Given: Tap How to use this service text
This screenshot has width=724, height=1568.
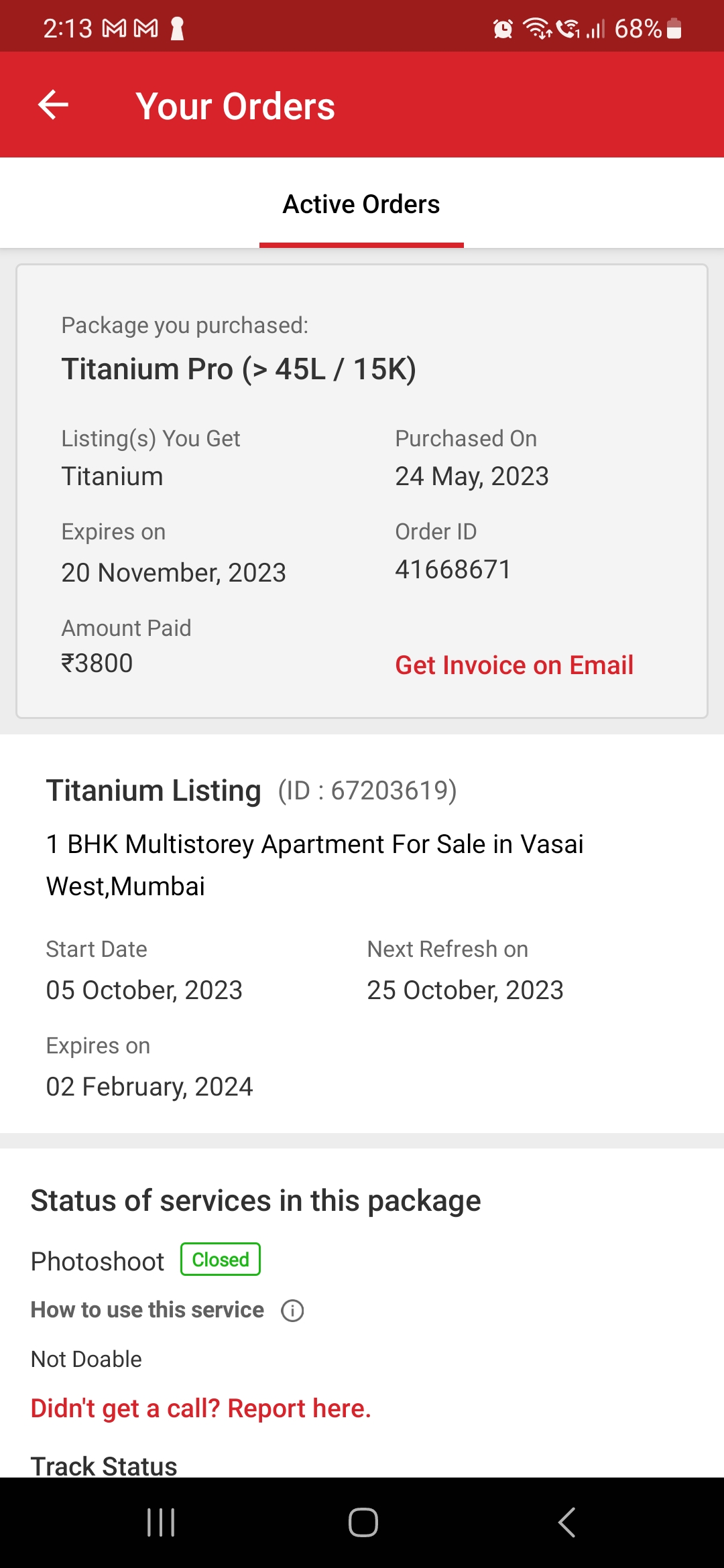Looking at the screenshot, I should (x=147, y=1310).
